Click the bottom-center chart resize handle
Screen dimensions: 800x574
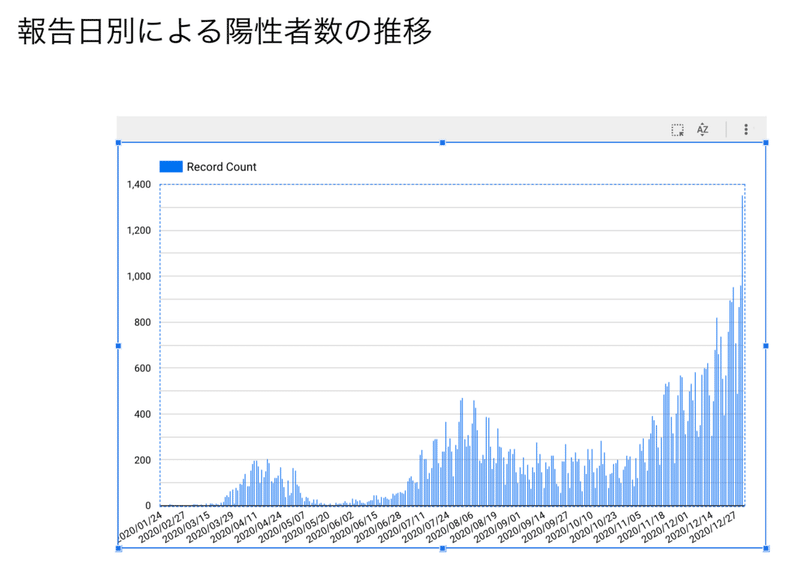[x=442, y=548]
